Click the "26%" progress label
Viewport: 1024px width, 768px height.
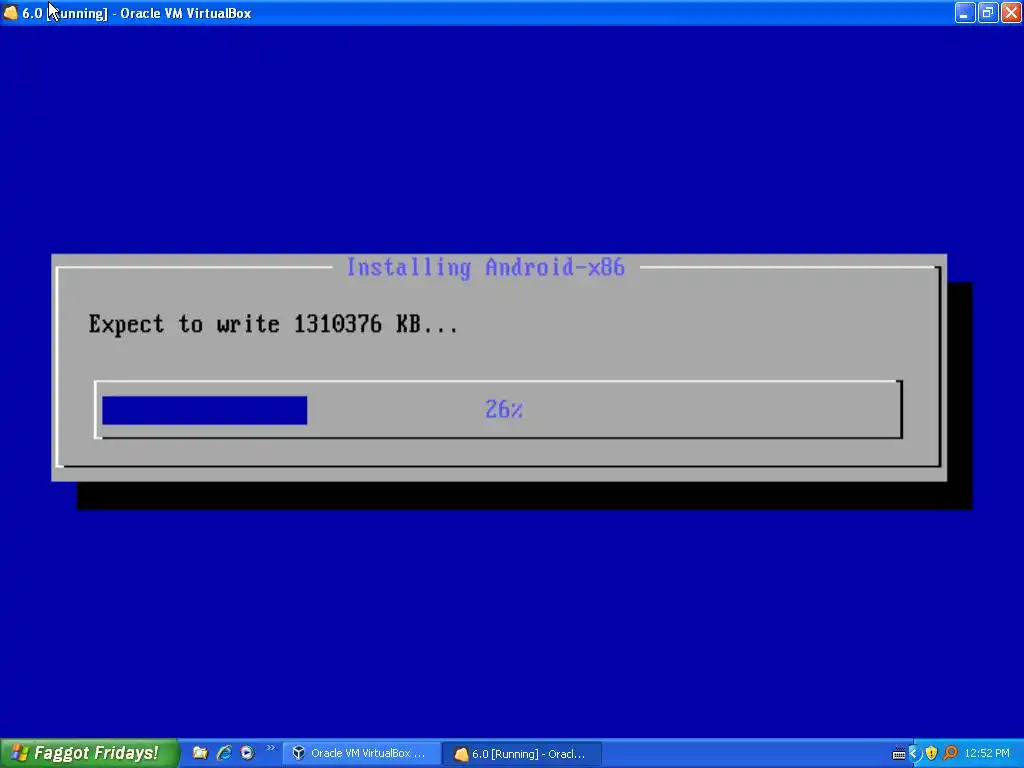coord(504,409)
